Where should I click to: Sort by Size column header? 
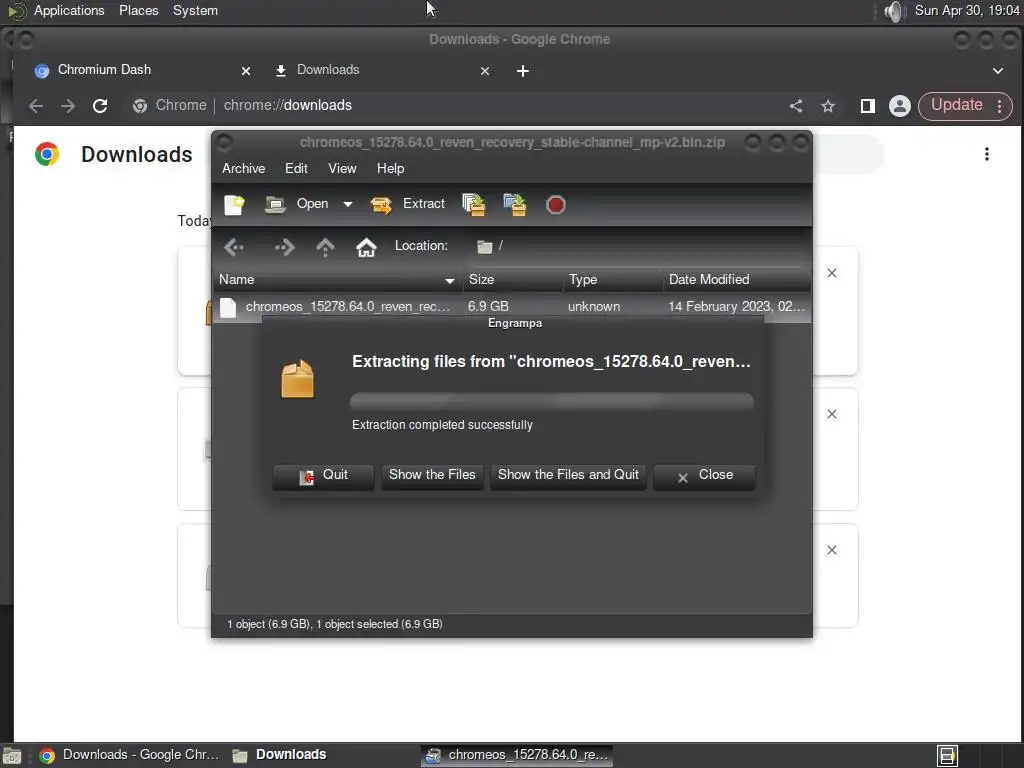click(512, 280)
